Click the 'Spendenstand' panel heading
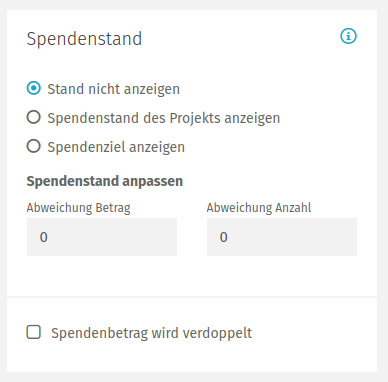This screenshot has height=382, width=388. point(84,39)
